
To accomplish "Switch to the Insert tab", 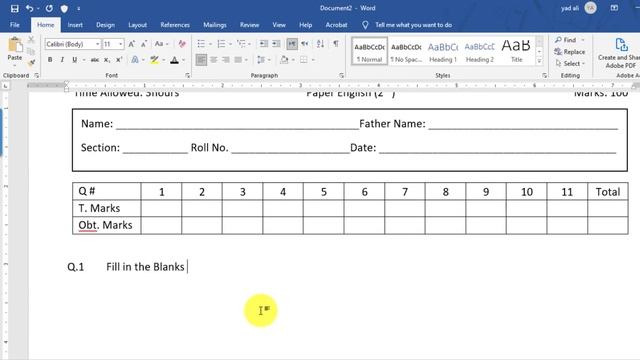I will coord(75,25).
